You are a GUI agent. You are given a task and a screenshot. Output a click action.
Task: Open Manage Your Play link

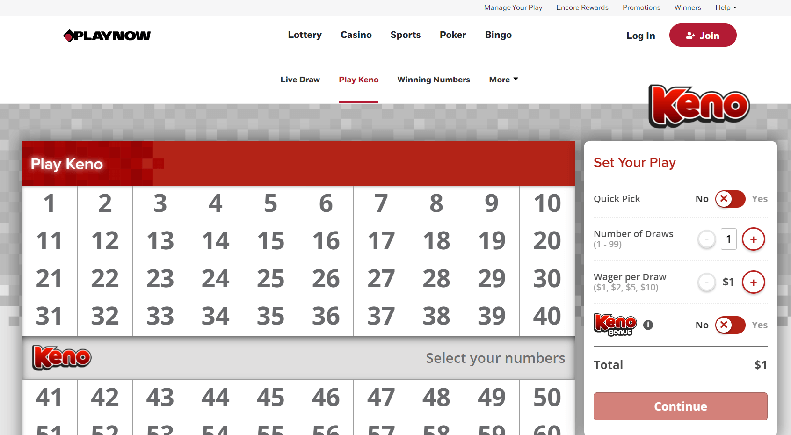click(x=514, y=8)
